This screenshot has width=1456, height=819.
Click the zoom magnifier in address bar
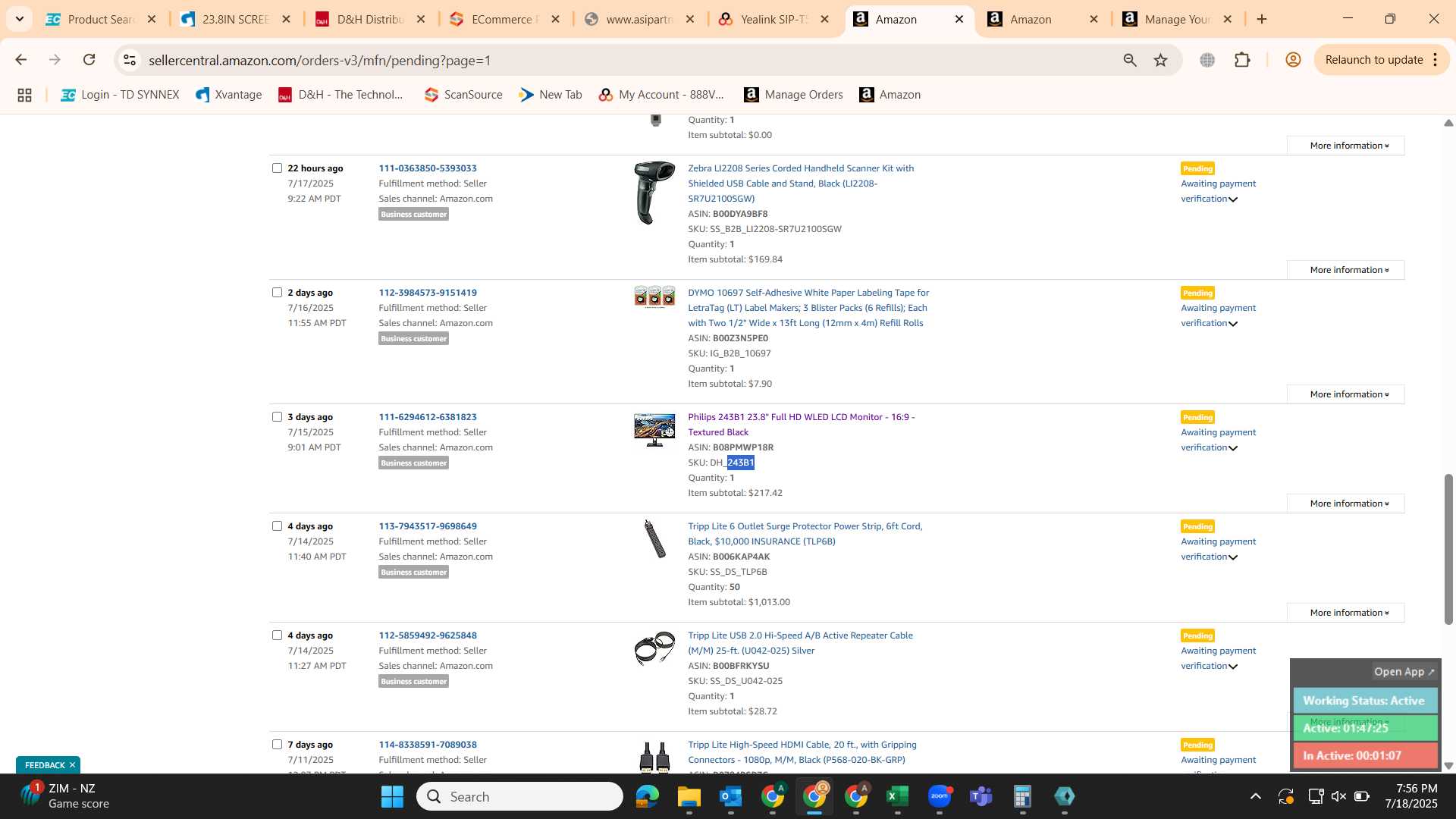1130,60
